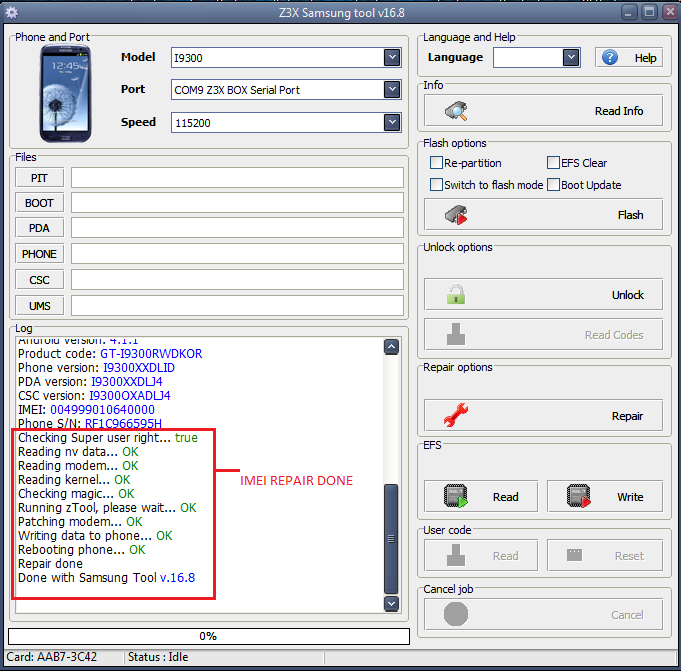Click Card: AAB7-3C42 in status bar
681x671 pixels.
(52, 656)
